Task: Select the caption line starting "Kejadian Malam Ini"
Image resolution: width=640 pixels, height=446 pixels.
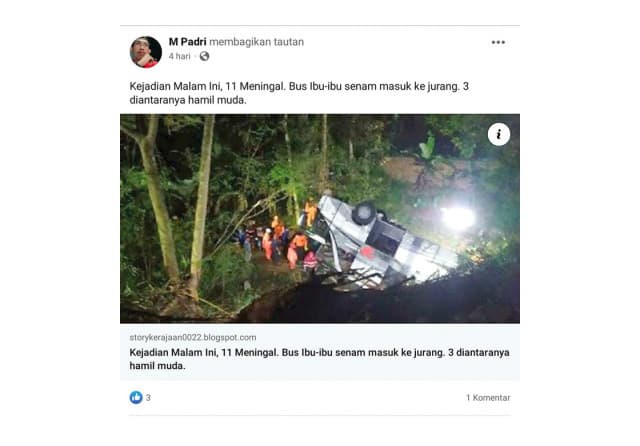Action: tap(299, 87)
